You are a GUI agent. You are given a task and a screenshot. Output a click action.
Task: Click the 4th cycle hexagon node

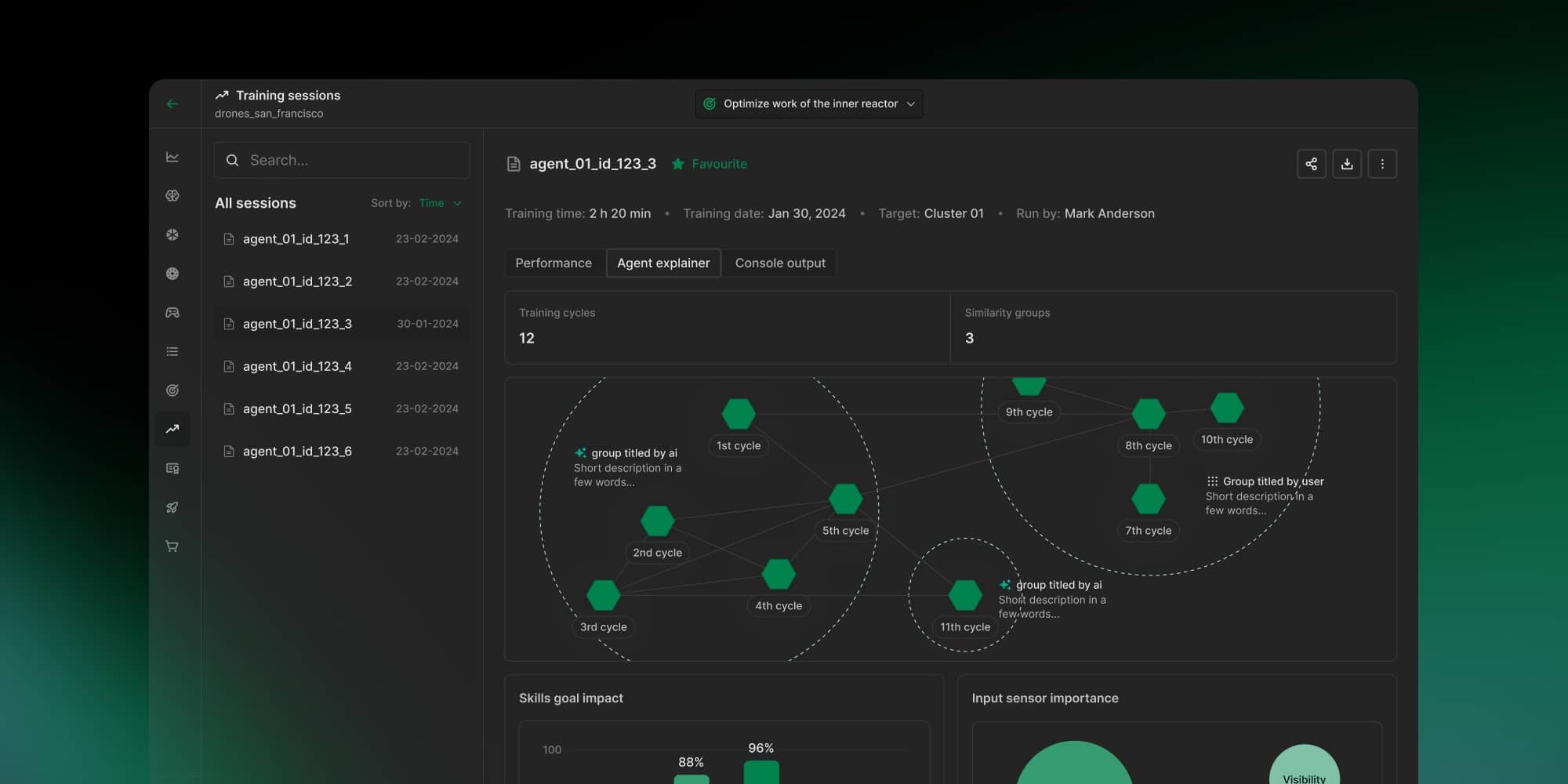pyautogui.click(x=779, y=574)
